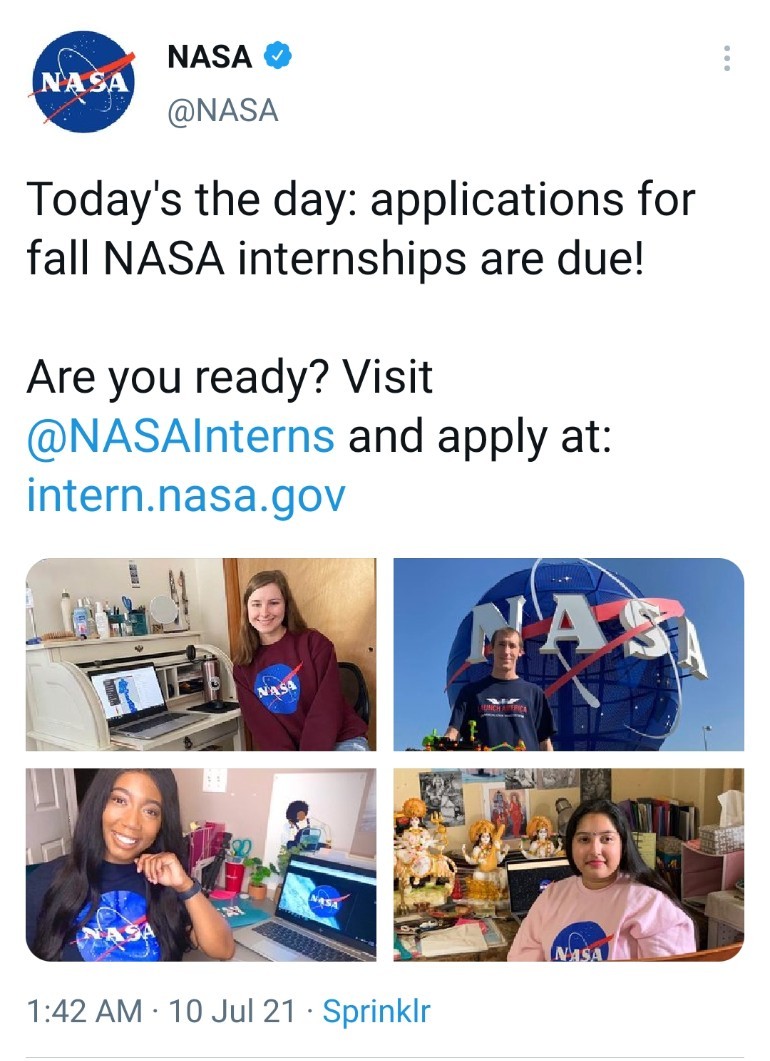Follow the intern.nasa.gov link
The height and width of the screenshot is (1061, 770).
(185, 494)
